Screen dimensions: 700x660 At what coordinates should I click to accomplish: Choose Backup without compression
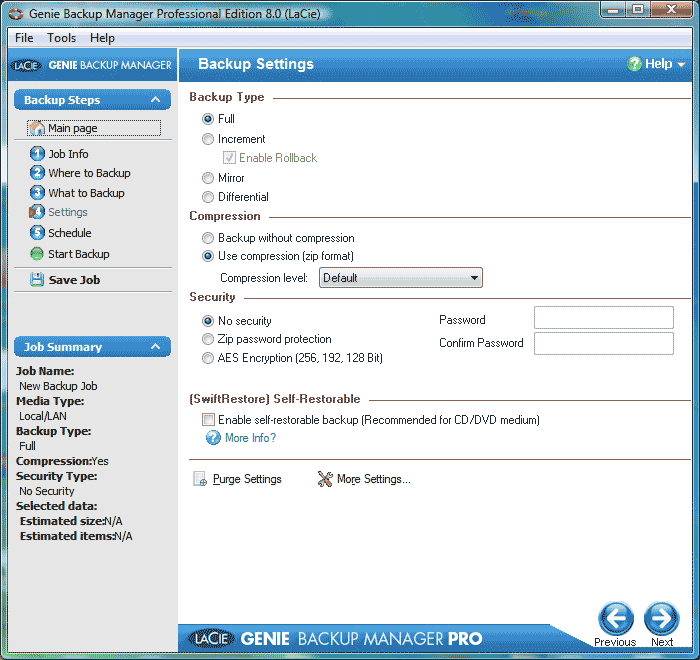point(208,238)
